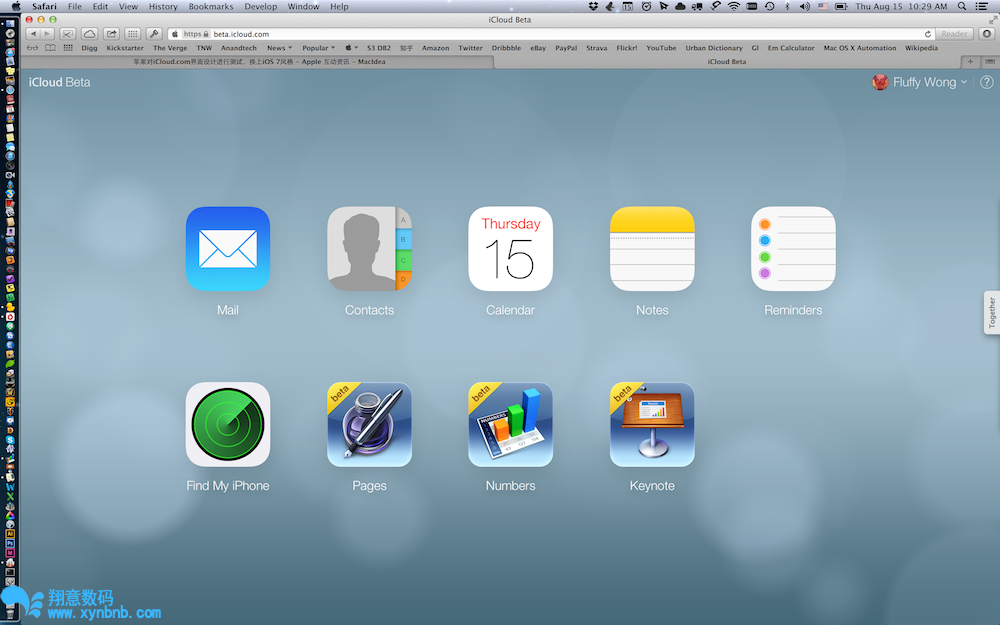Click the volume speaker menu bar icon

point(805,6)
